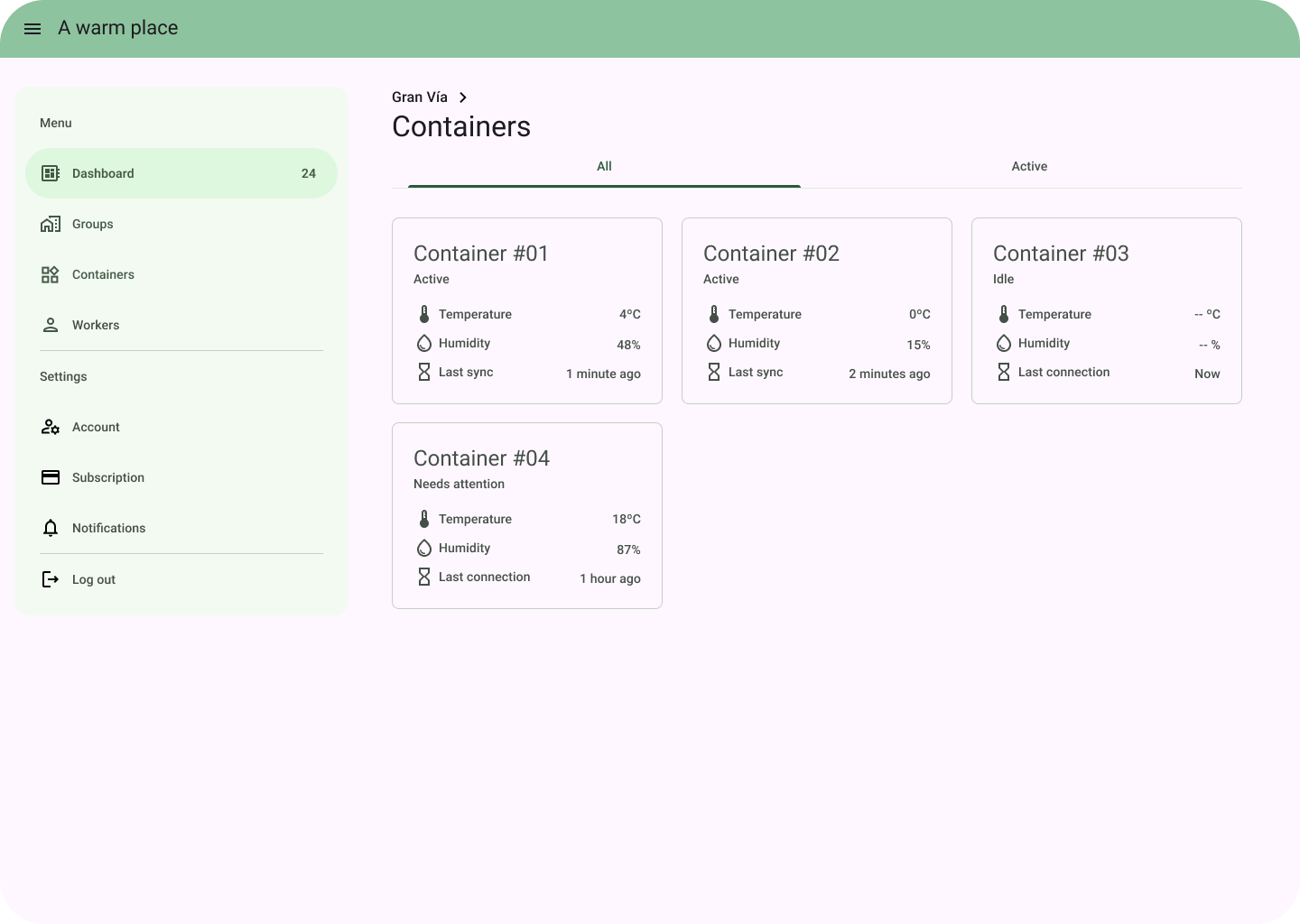Click the Notifications bell icon

[51, 528]
